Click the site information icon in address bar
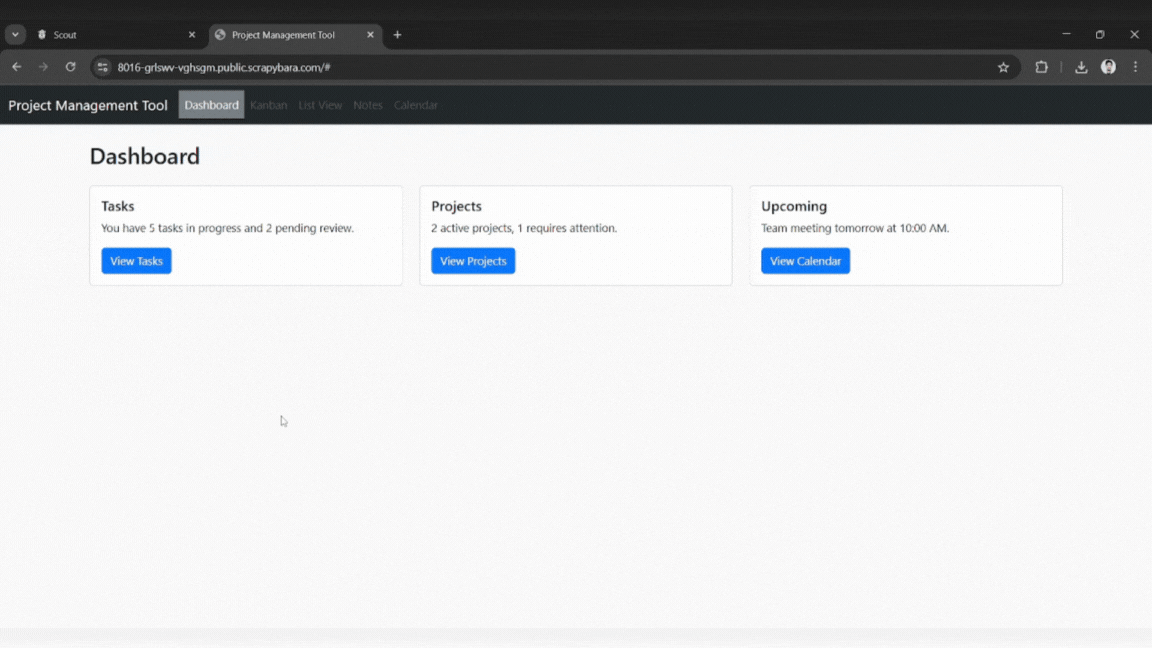The width and height of the screenshot is (1152, 648). coord(102,67)
